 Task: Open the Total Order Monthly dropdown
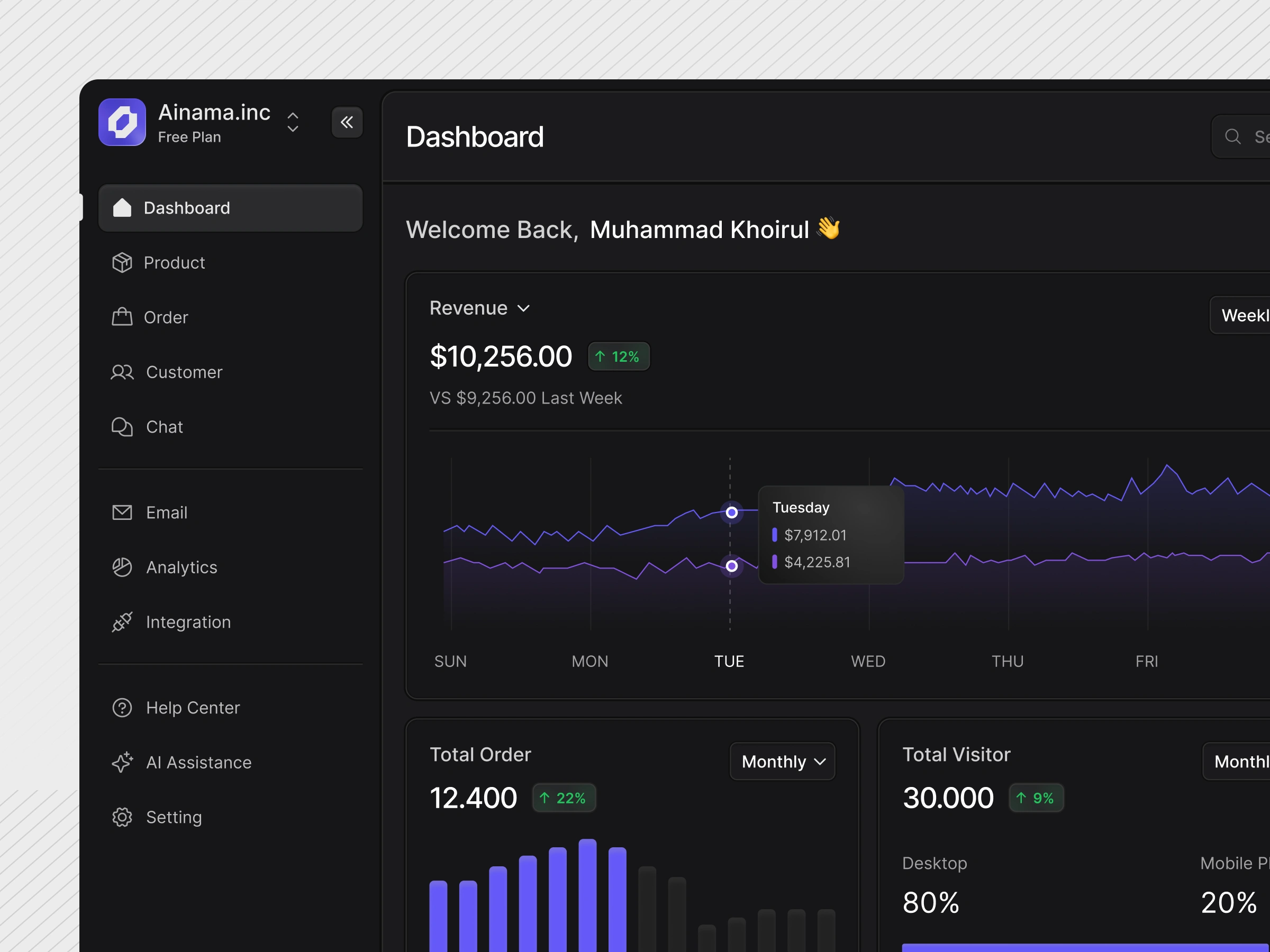[782, 762]
